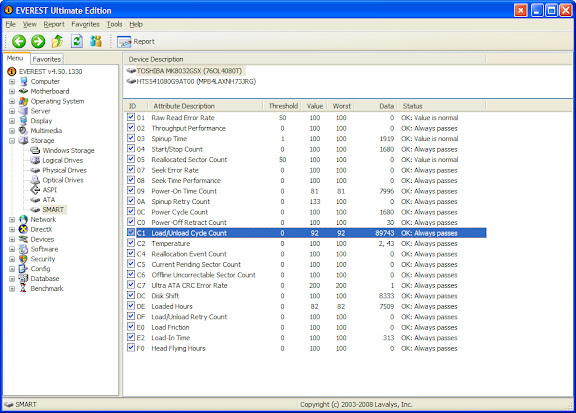Collapse the Storage tree node
Viewport: 576px width, 413px height.
click(x=12, y=141)
